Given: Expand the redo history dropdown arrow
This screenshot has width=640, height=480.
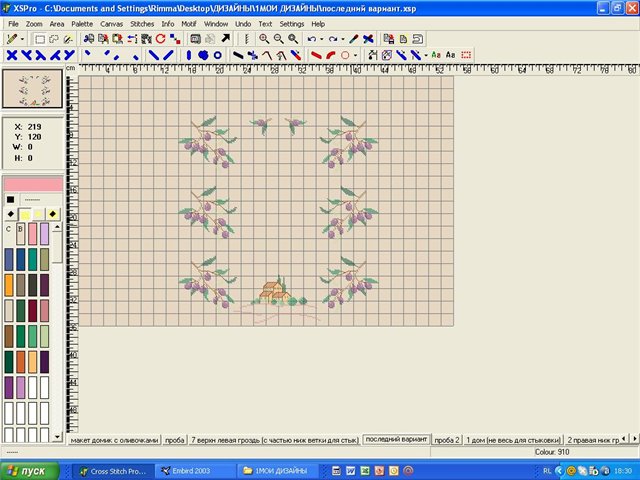Looking at the screenshot, I should pyautogui.click(x=342, y=38).
